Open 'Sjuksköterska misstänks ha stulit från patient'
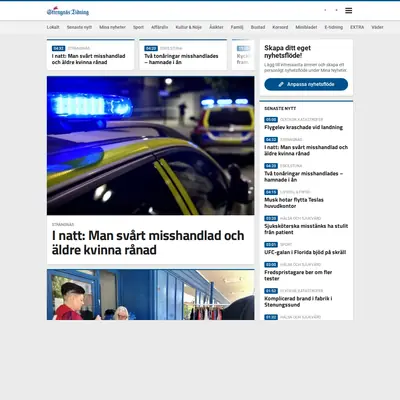Viewport: 400px width, 400px height. tap(306, 229)
